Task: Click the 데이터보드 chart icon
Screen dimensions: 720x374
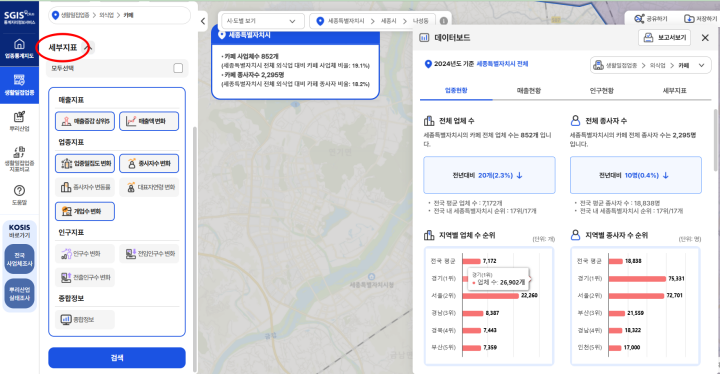Action: click(x=424, y=38)
